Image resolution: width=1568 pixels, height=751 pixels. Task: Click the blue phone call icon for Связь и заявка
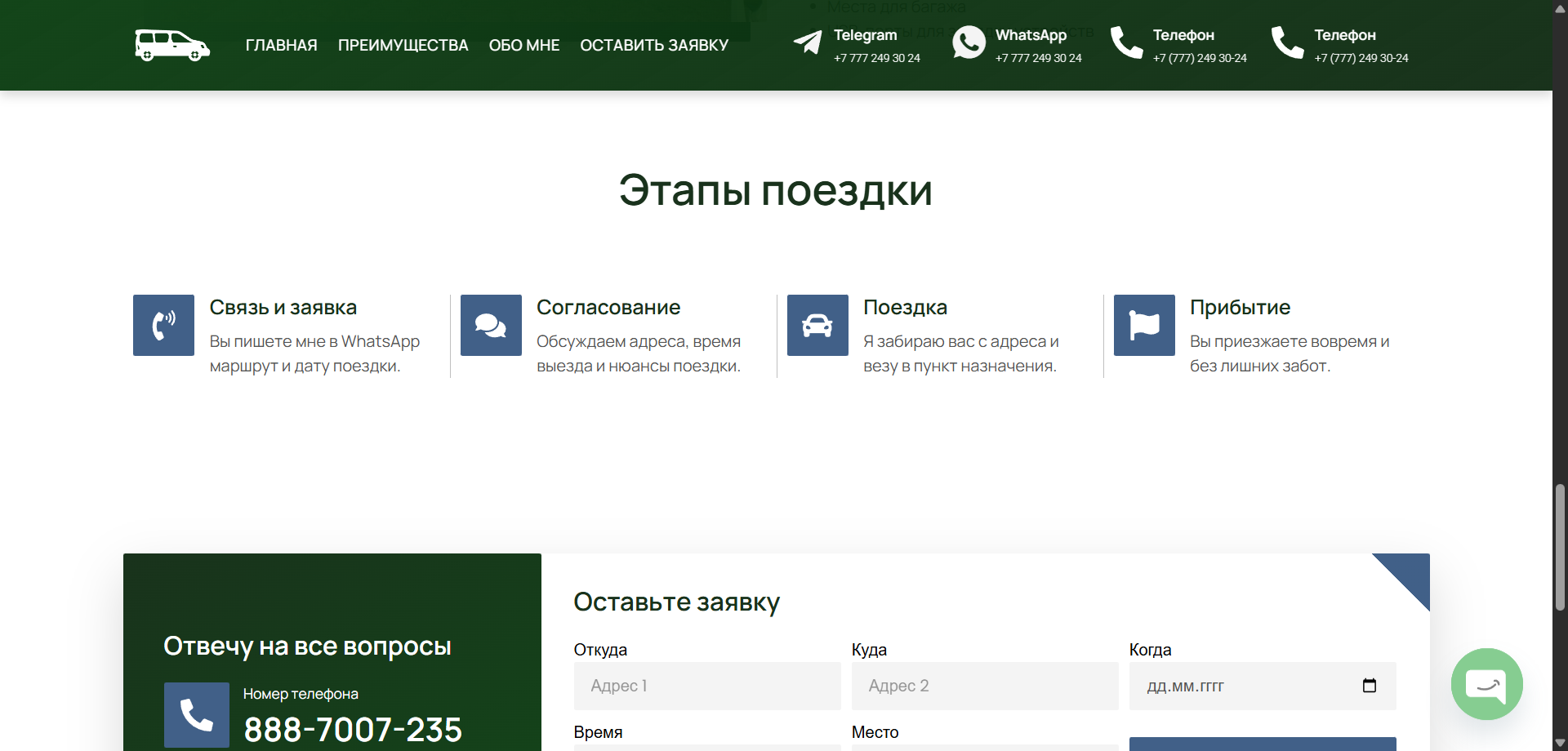click(x=163, y=325)
